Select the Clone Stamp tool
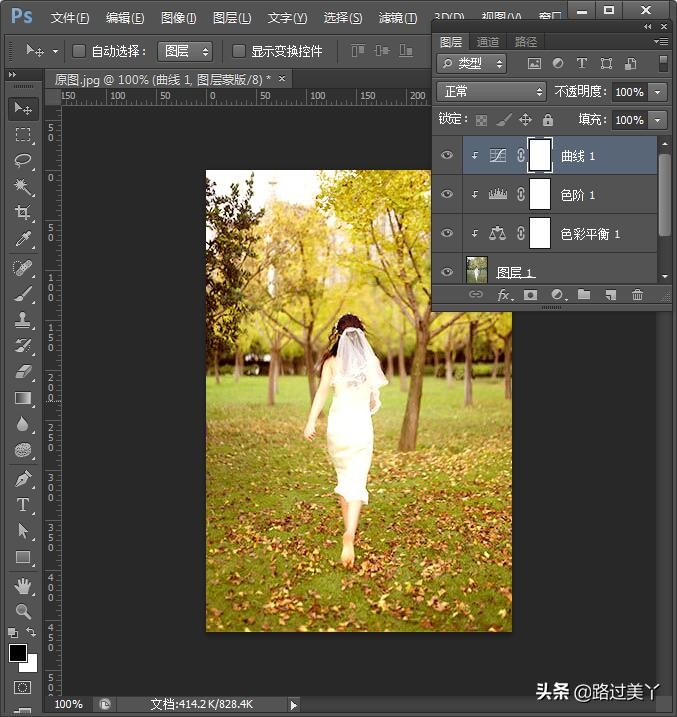 [x=23, y=320]
